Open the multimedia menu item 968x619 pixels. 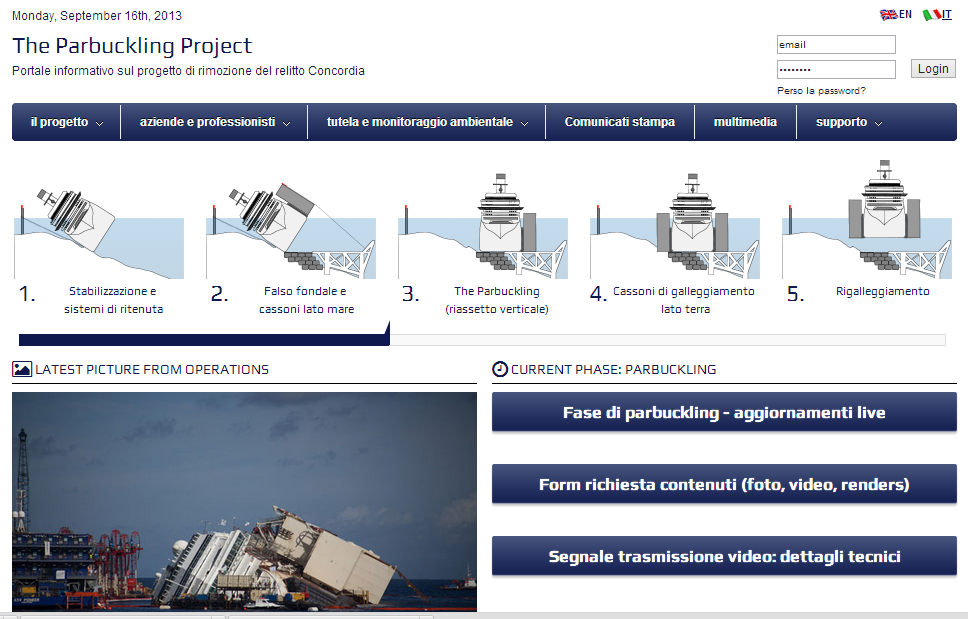tap(745, 122)
